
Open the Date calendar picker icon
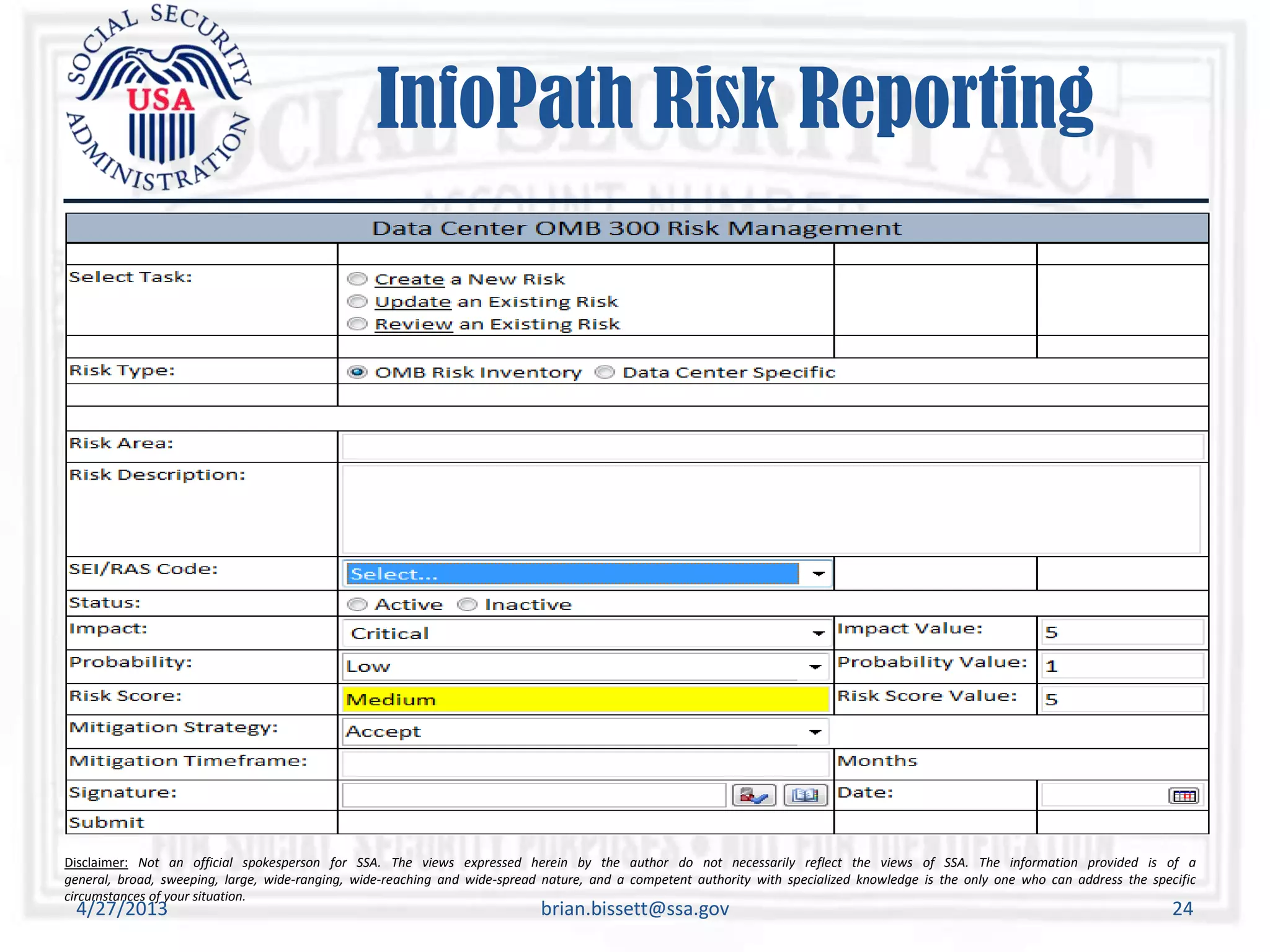point(1183,796)
